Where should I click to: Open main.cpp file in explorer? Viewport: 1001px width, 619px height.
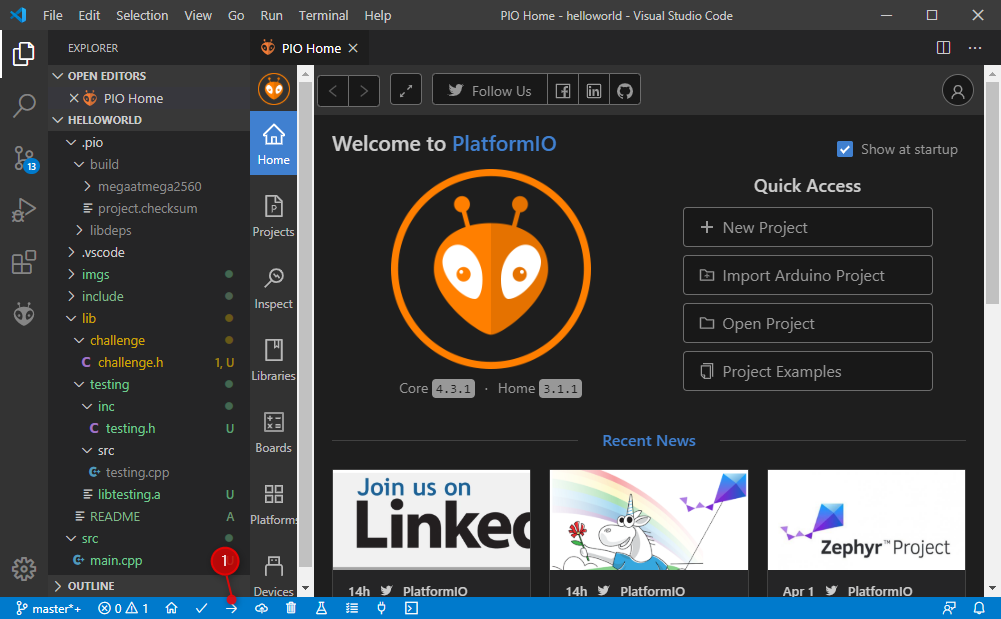[149, 560]
